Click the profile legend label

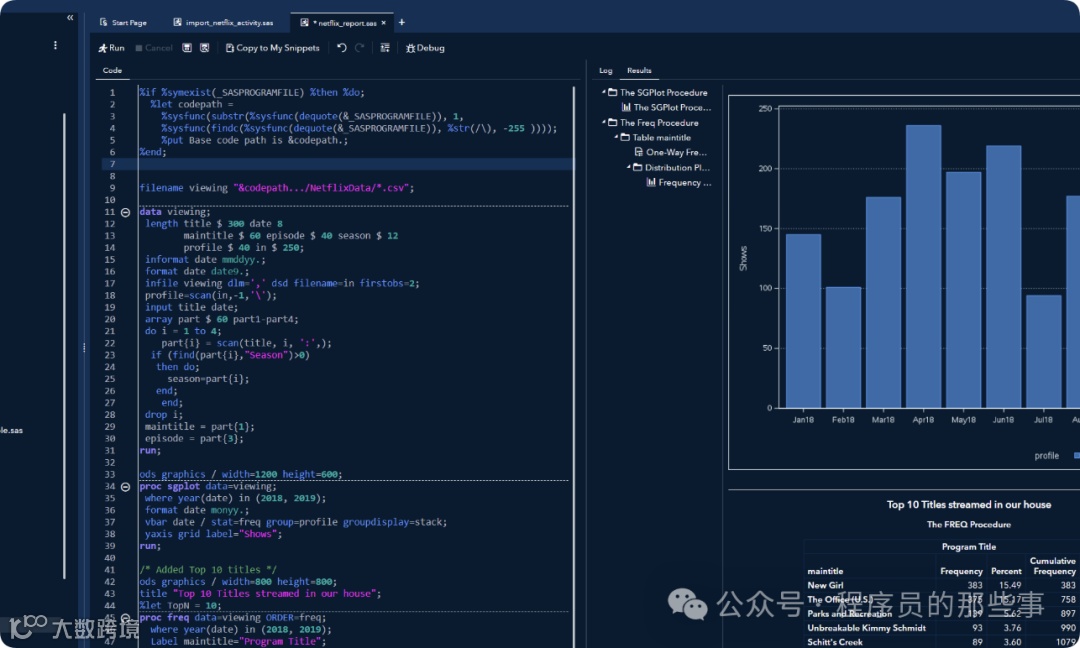click(1046, 456)
